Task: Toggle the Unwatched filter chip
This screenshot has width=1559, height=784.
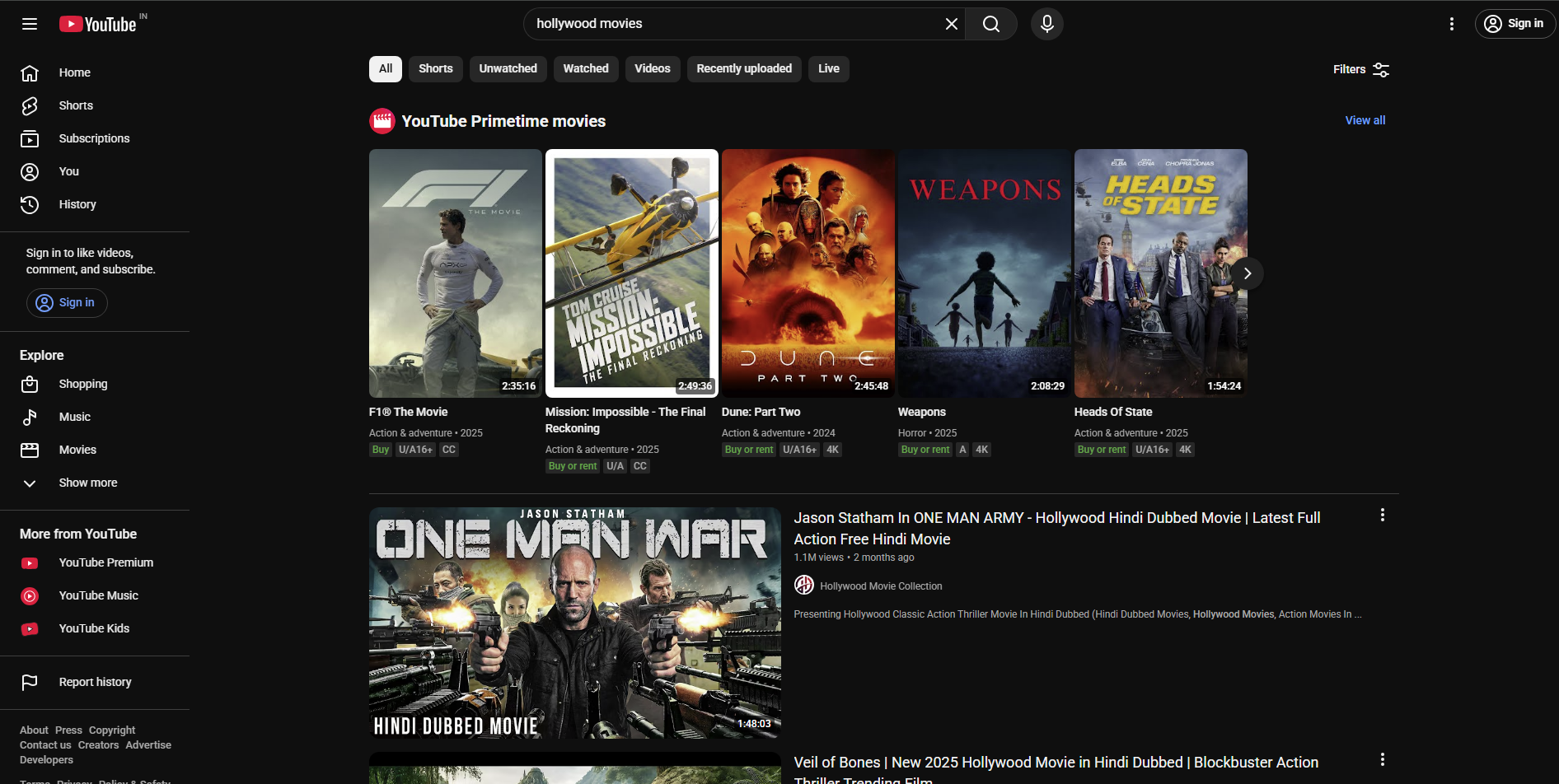Action: coord(508,68)
